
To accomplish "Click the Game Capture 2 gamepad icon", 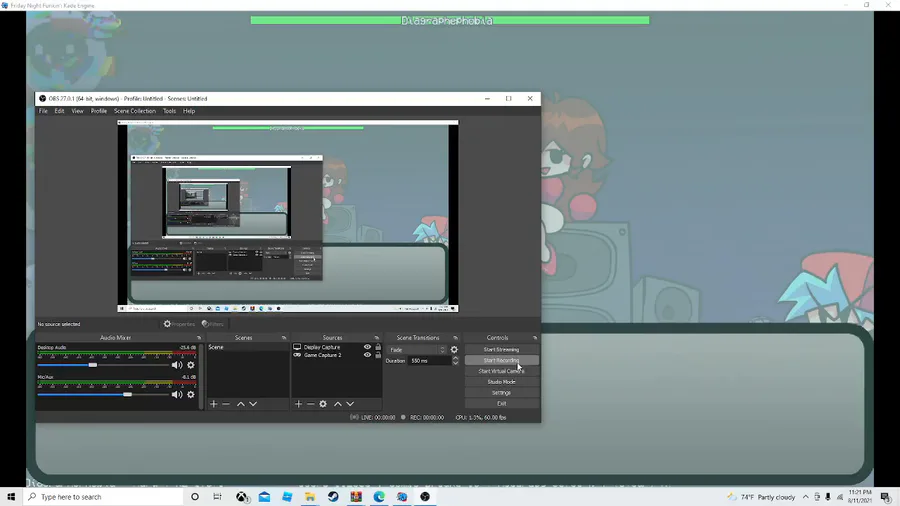I will [x=297, y=355].
